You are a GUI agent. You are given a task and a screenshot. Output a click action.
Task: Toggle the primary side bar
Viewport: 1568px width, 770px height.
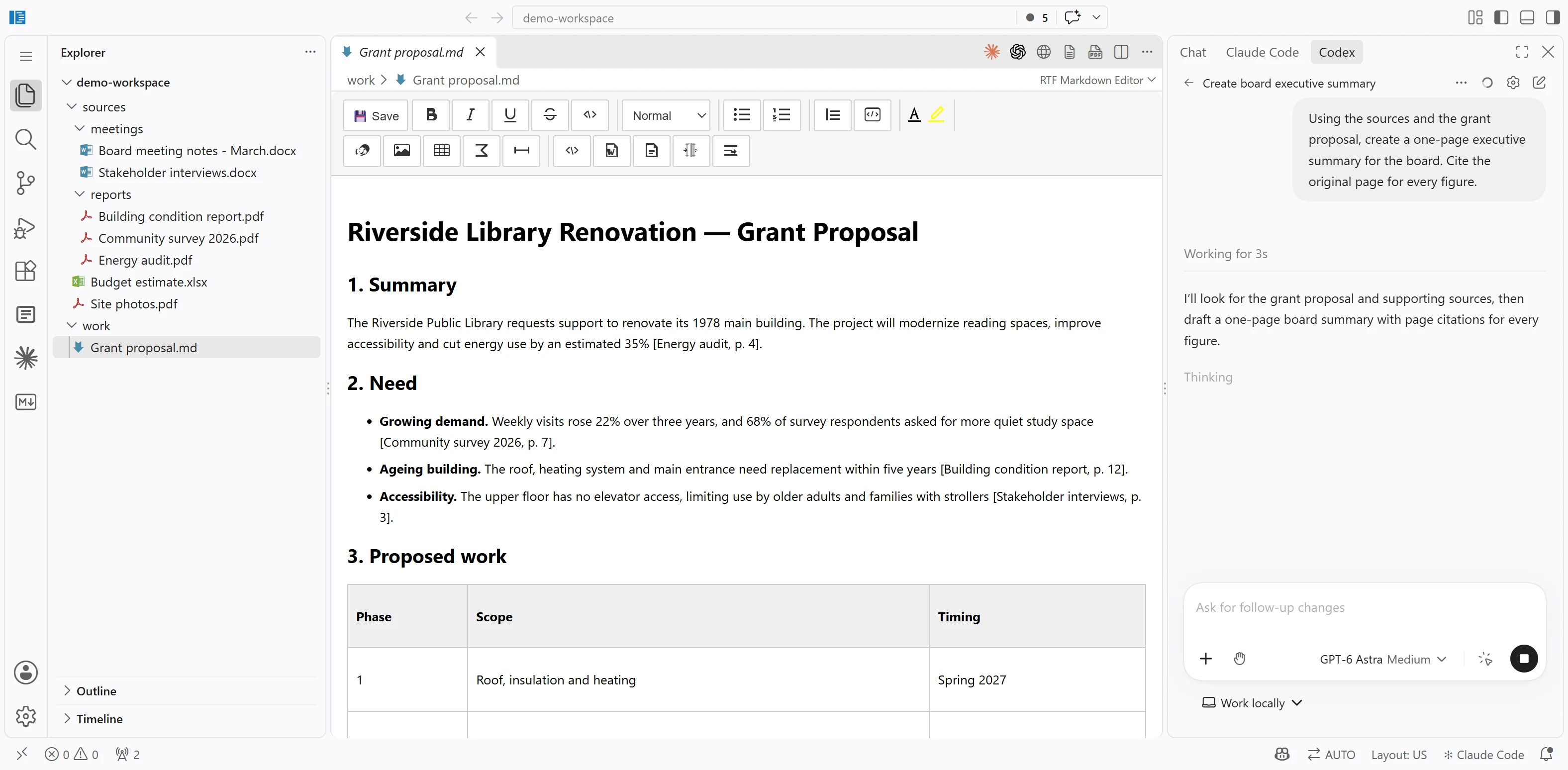point(1501,17)
